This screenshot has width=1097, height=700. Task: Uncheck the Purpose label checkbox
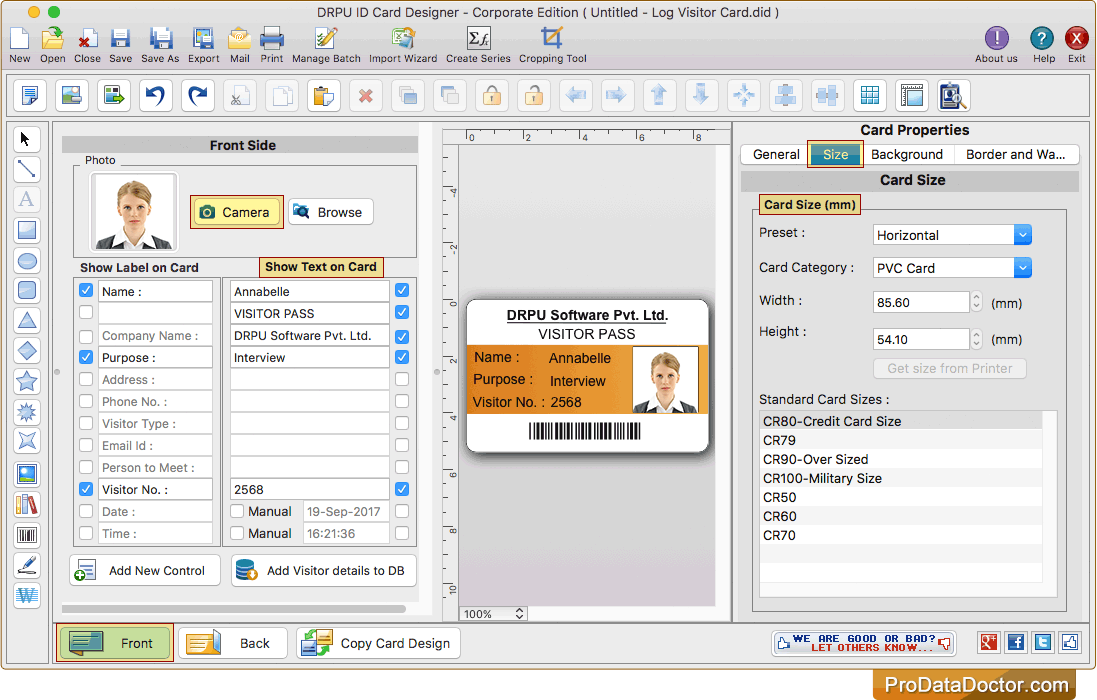86,357
